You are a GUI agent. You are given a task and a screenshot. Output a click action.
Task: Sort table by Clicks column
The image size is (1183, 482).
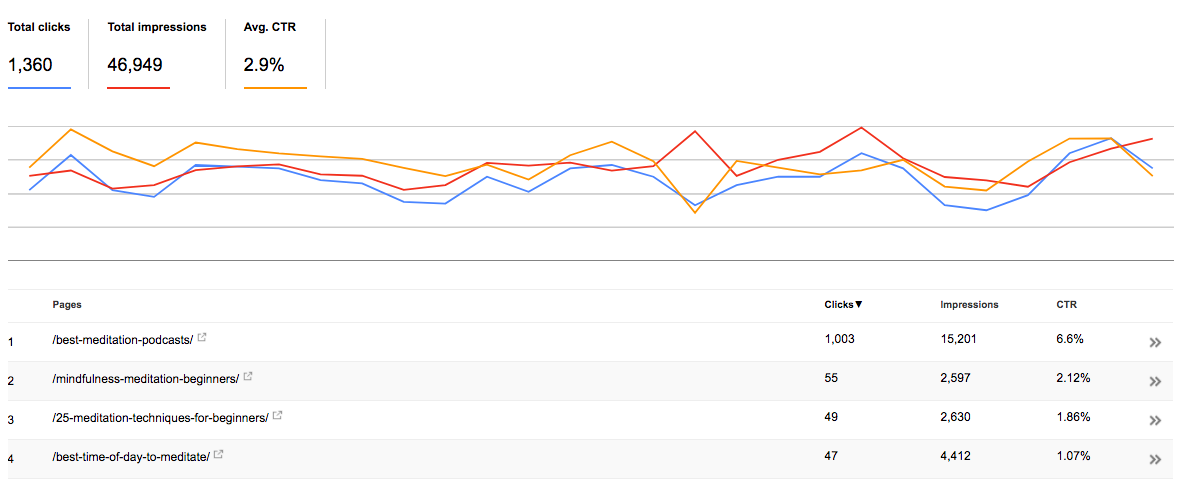(x=843, y=305)
